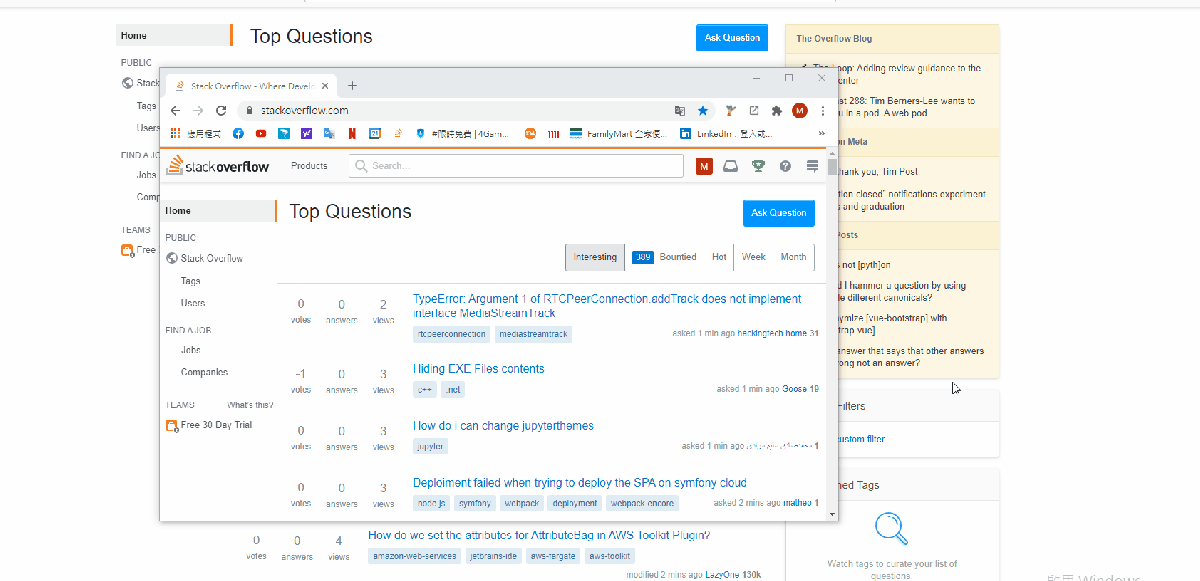Viewport: 1200px width, 581px height.
Task: Open the red M user profile in site header
Action: point(704,166)
